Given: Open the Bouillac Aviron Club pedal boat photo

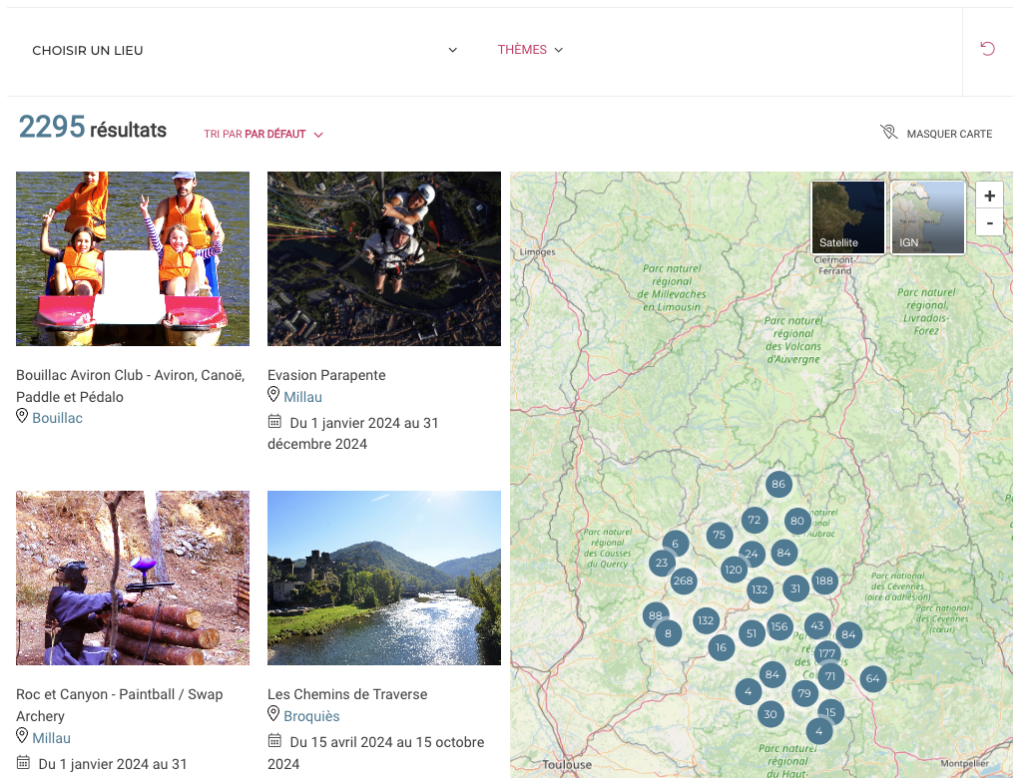Looking at the screenshot, I should (x=132, y=258).
